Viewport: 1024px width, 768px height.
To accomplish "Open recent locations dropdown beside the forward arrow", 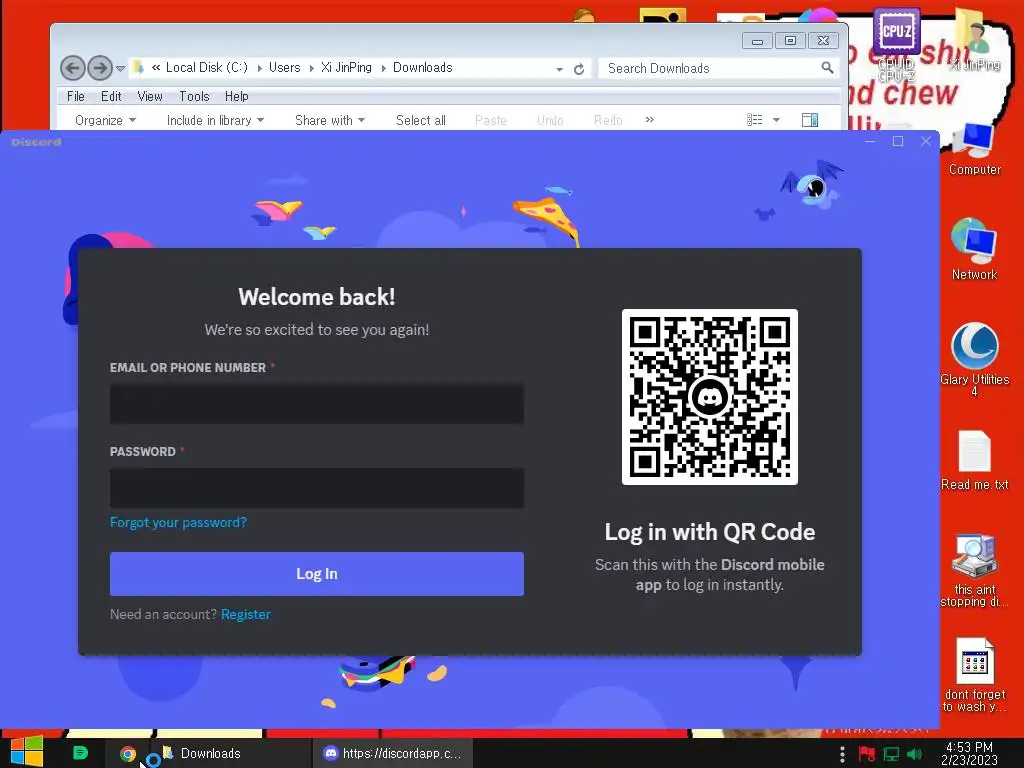I will (121, 69).
